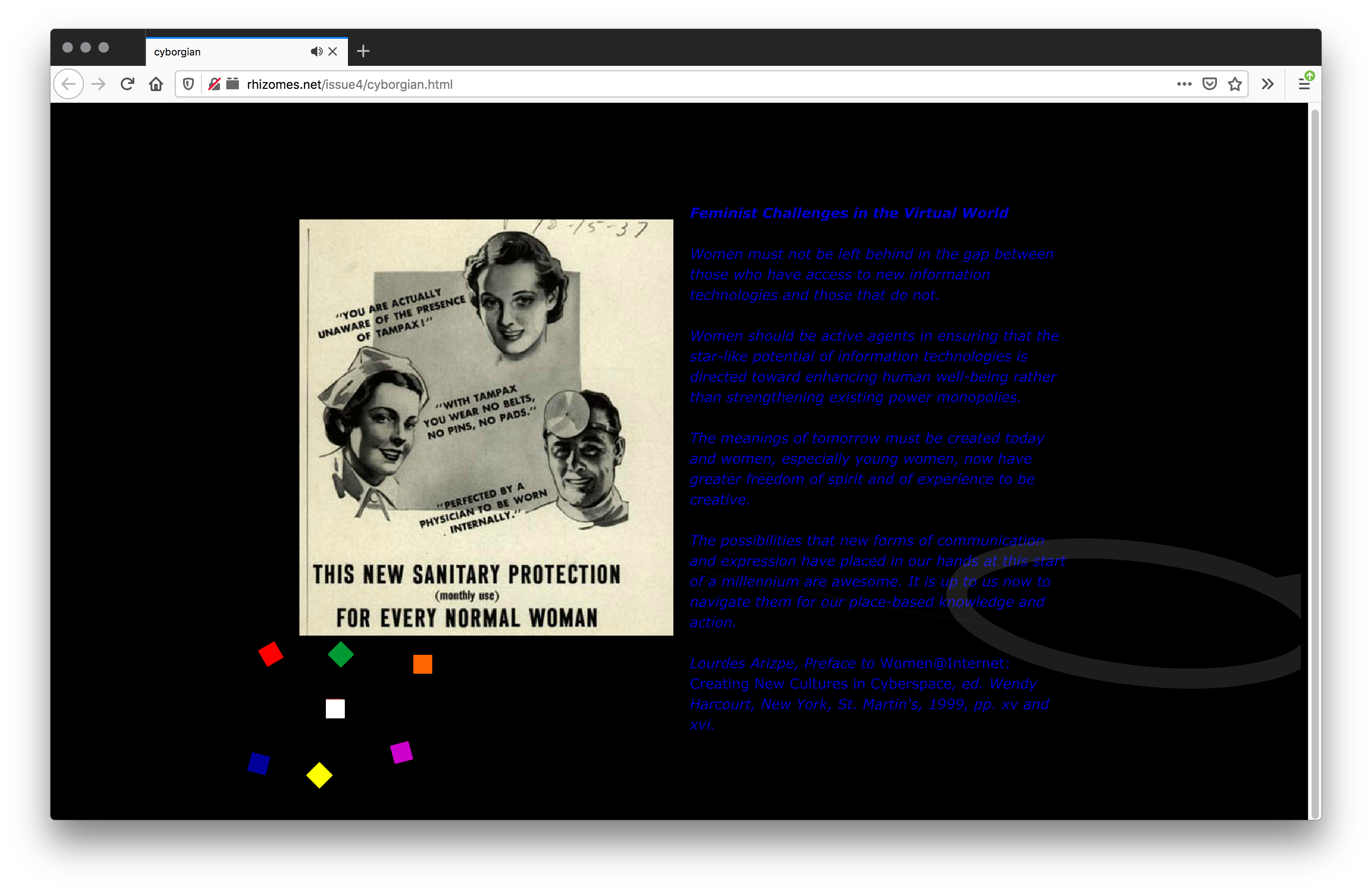Screen dimensions: 1372x892
Task: Click the orange square
Action: pyautogui.click(x=423, y=664)
